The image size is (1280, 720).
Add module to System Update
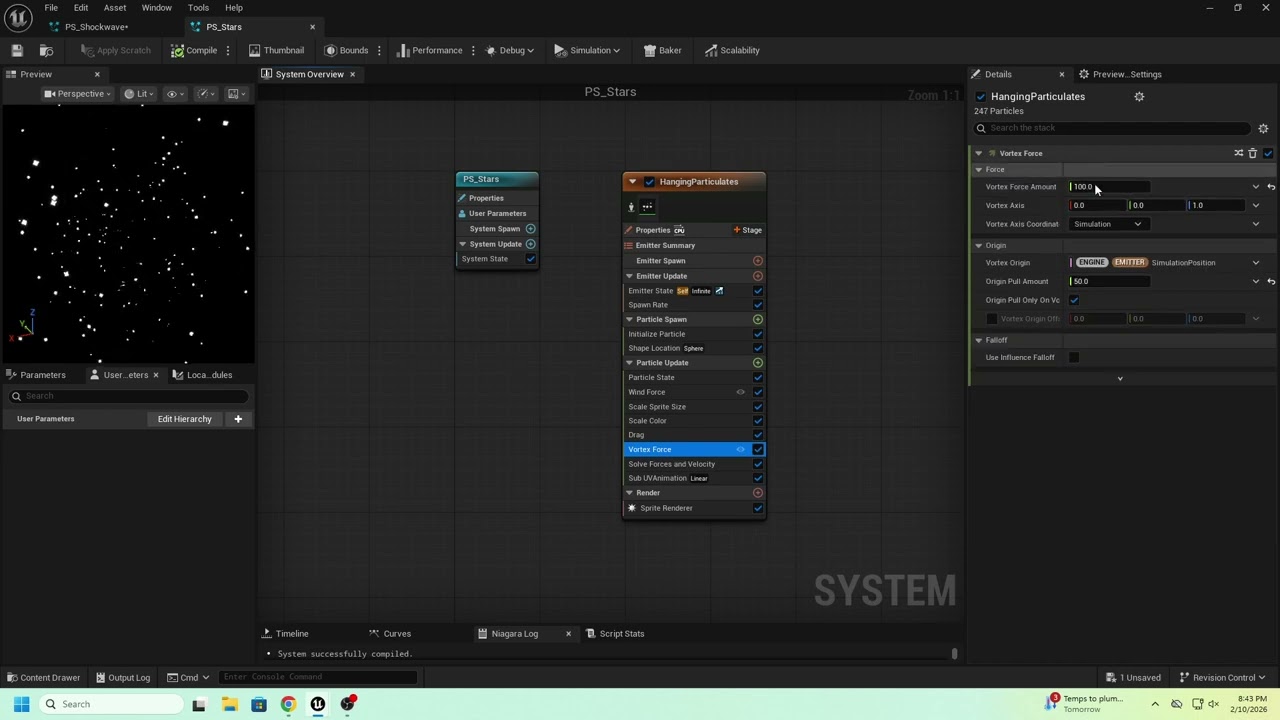coord(530,244)
